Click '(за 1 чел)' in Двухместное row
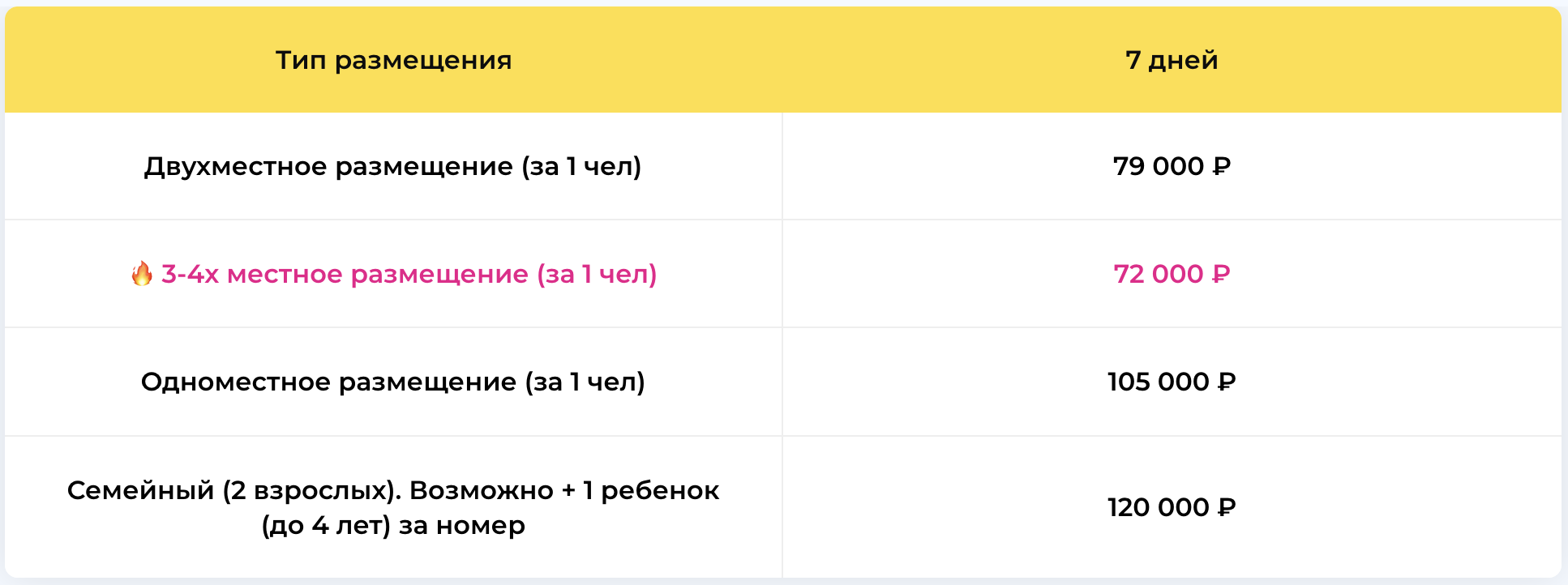Image resolution: width=1568 pixels, height=585 pixels. [x=581, y=166]
